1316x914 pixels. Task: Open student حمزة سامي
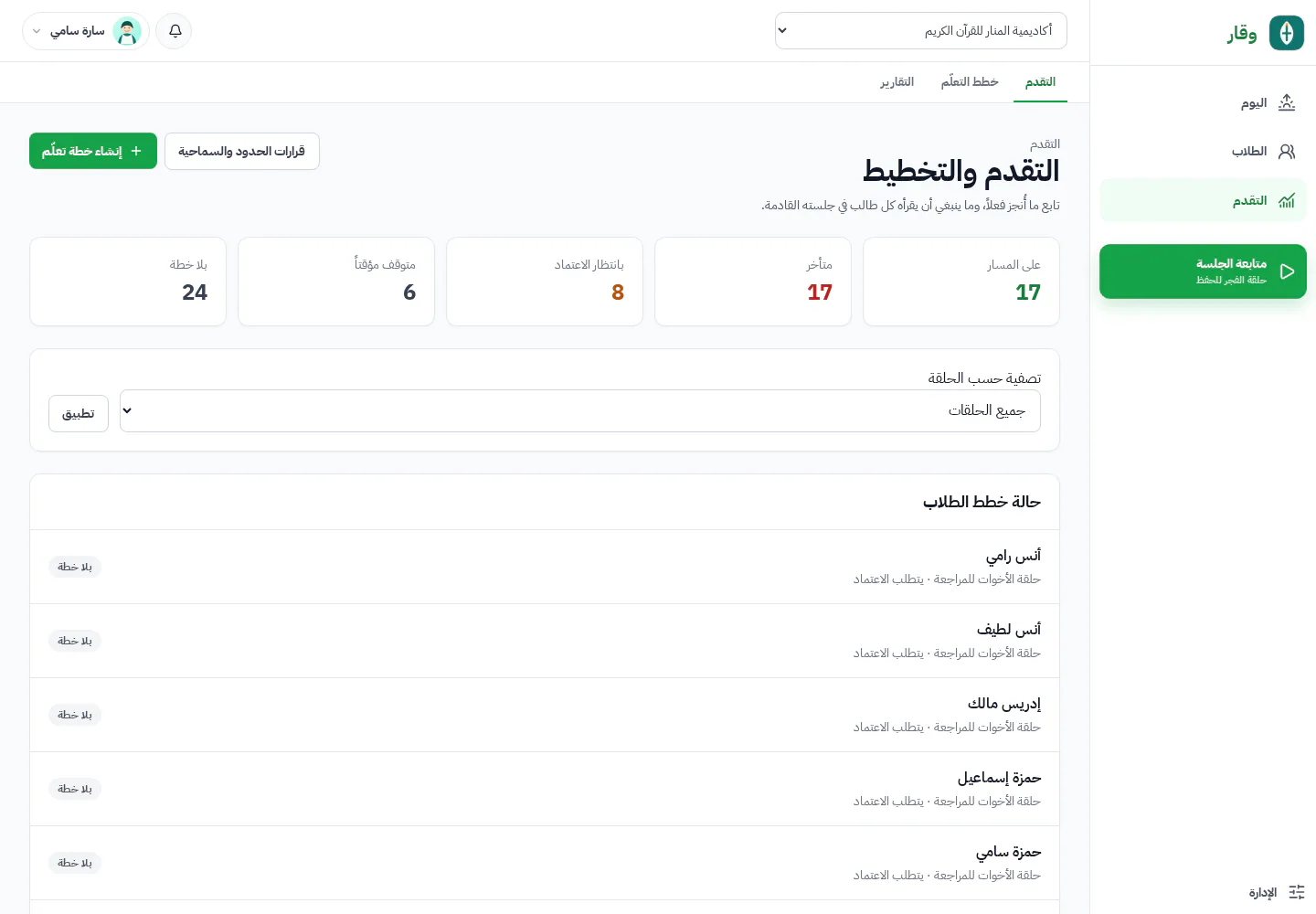545,863
